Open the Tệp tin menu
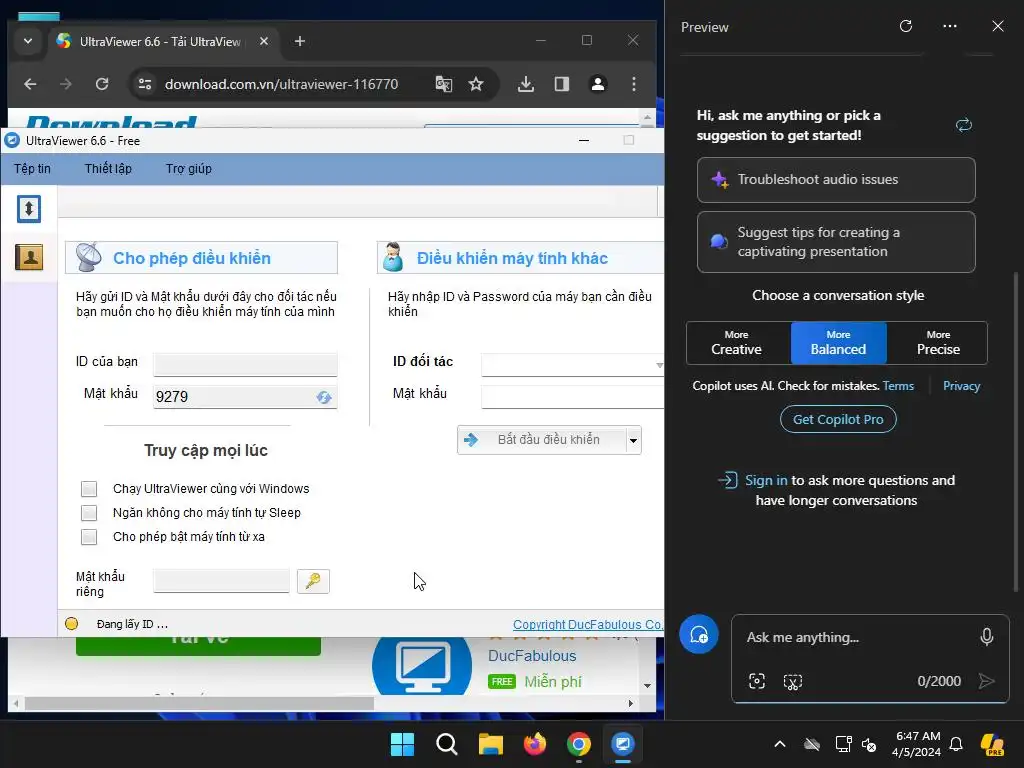The height and width of the screenshot is (768, 1024). 32,168
